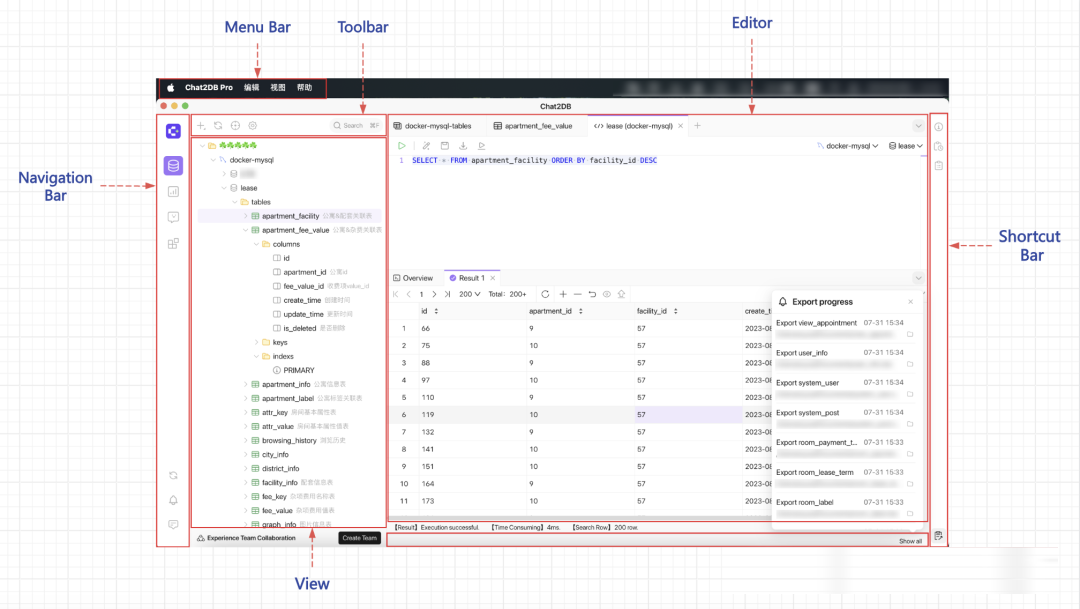Click the plus icon to add a connection
The height and width of the screenshot is (609, 1080).
click(x=201, y=126)
